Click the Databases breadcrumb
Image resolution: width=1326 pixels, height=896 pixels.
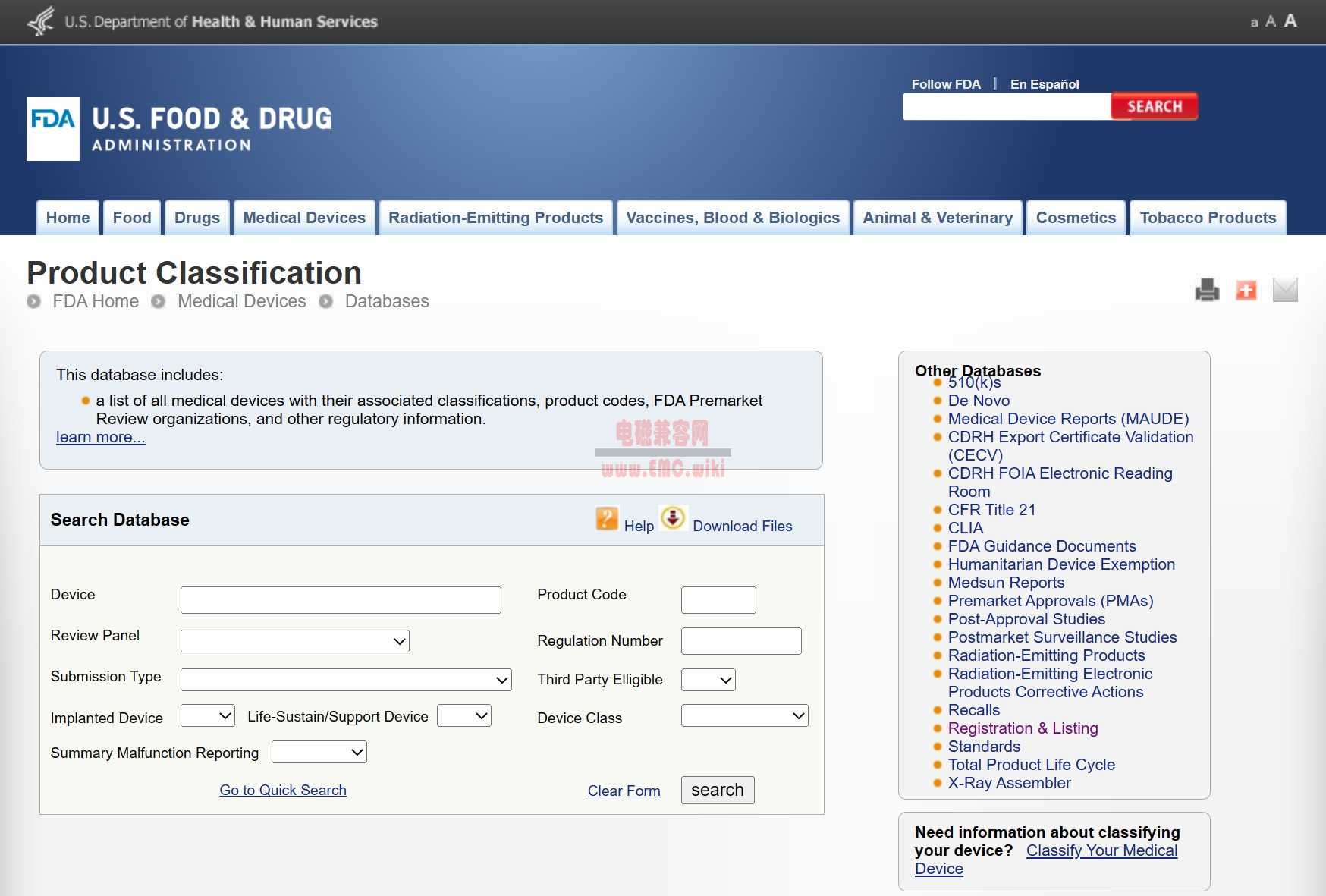(387, 301)
